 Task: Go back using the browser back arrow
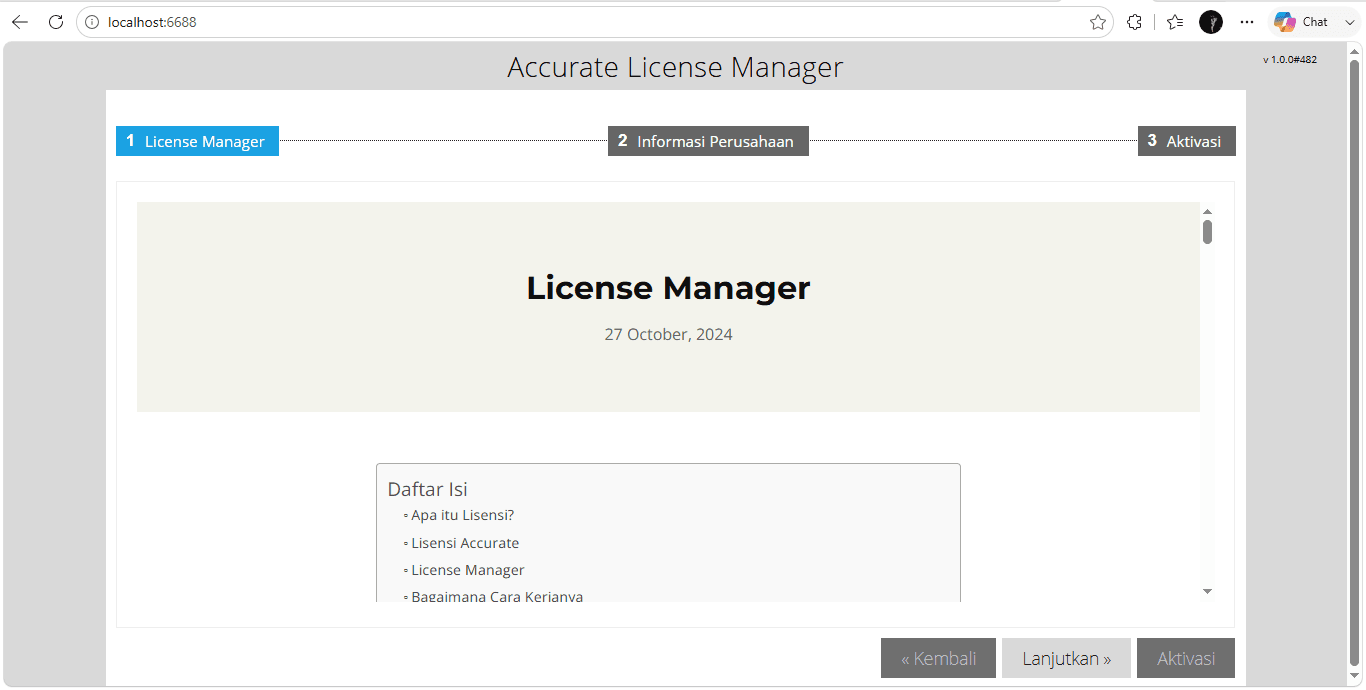[20, 22]
